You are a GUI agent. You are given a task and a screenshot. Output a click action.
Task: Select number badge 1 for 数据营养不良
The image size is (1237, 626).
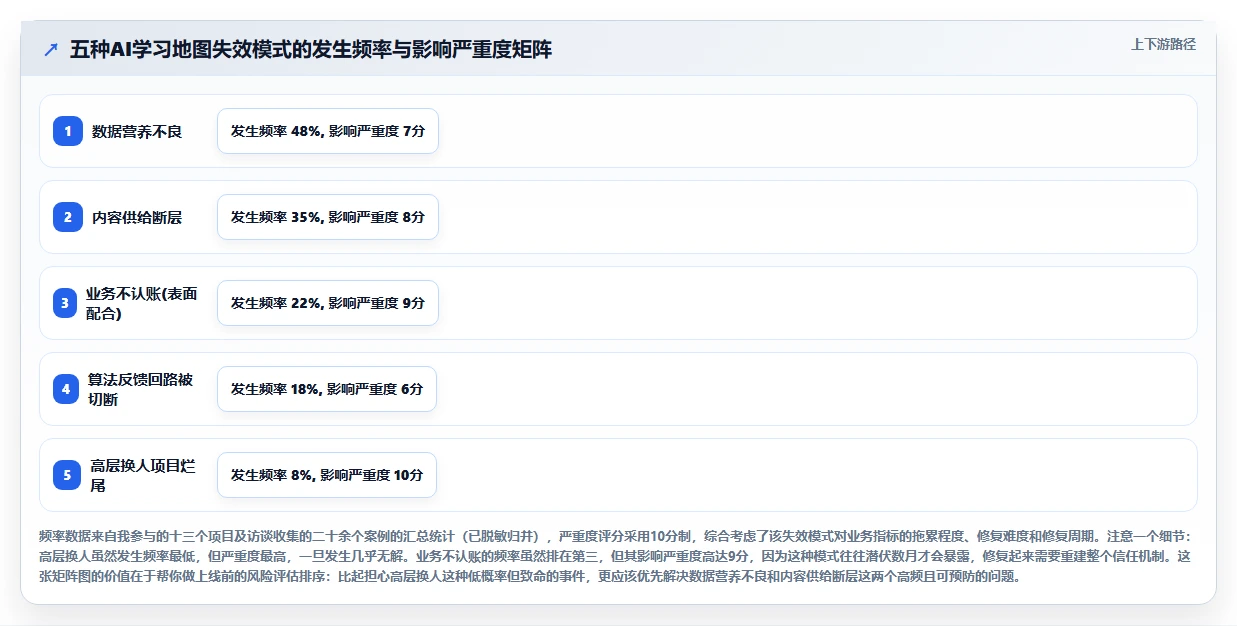pyautogui.click(x=68, y=131)
